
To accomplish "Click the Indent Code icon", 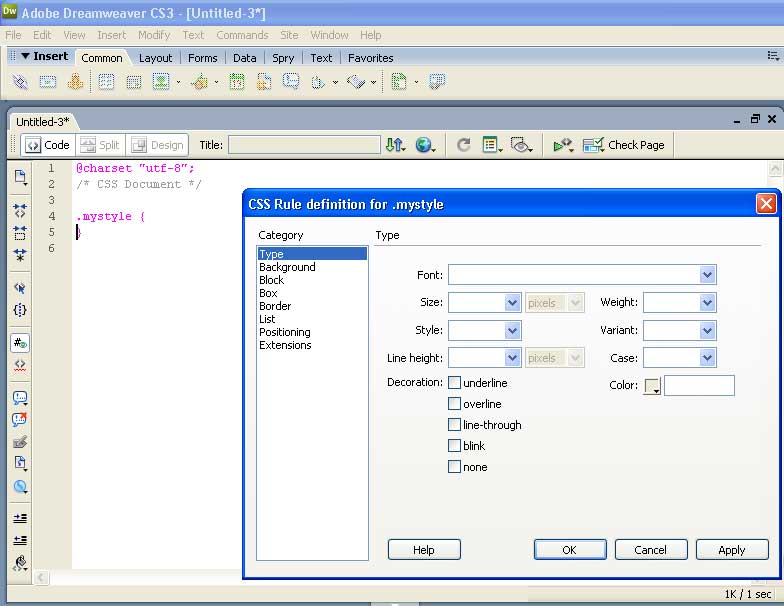I will pos(20,518).
